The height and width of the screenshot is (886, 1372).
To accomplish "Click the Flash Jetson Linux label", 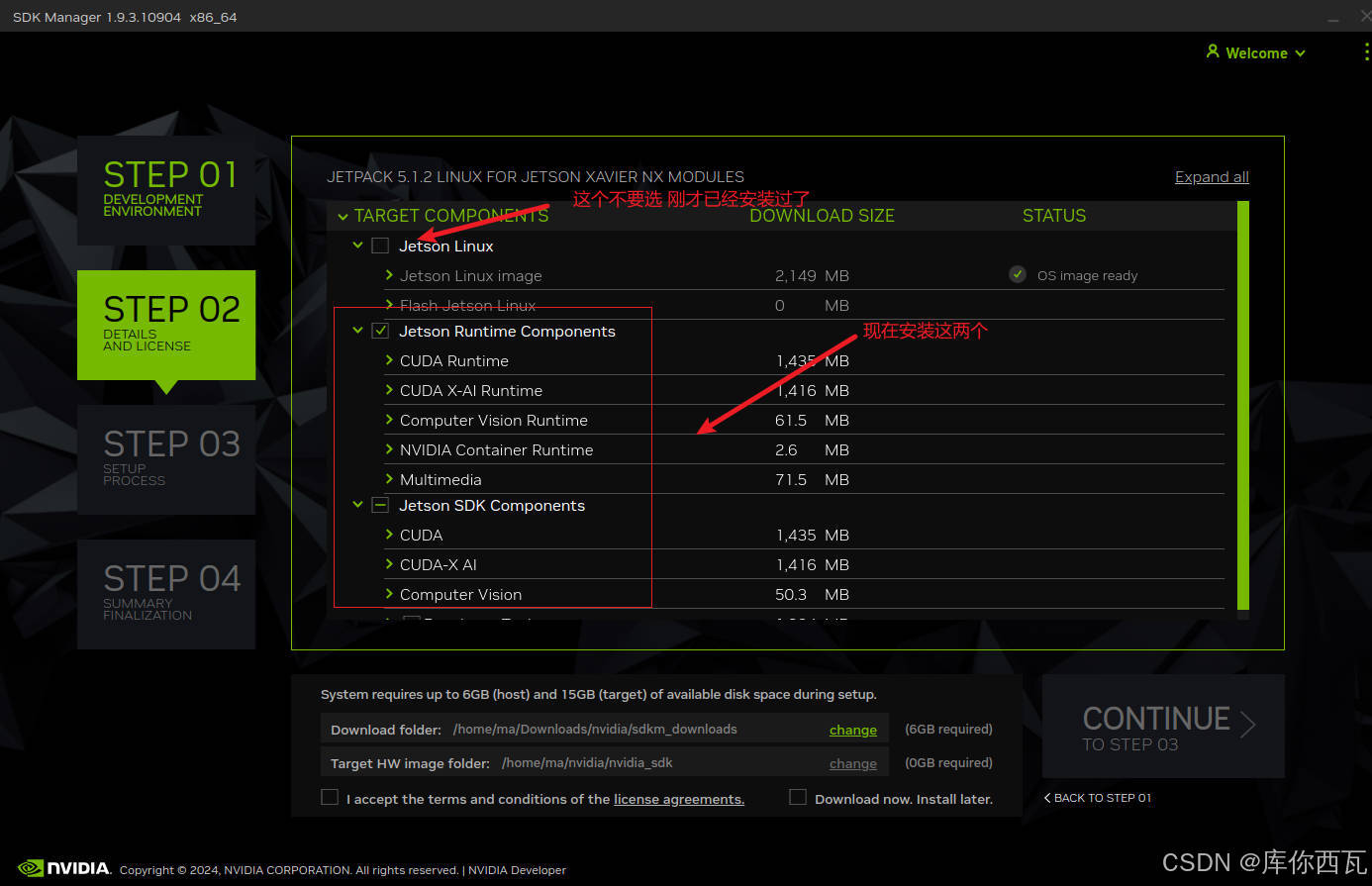I will tap(468, 306).
